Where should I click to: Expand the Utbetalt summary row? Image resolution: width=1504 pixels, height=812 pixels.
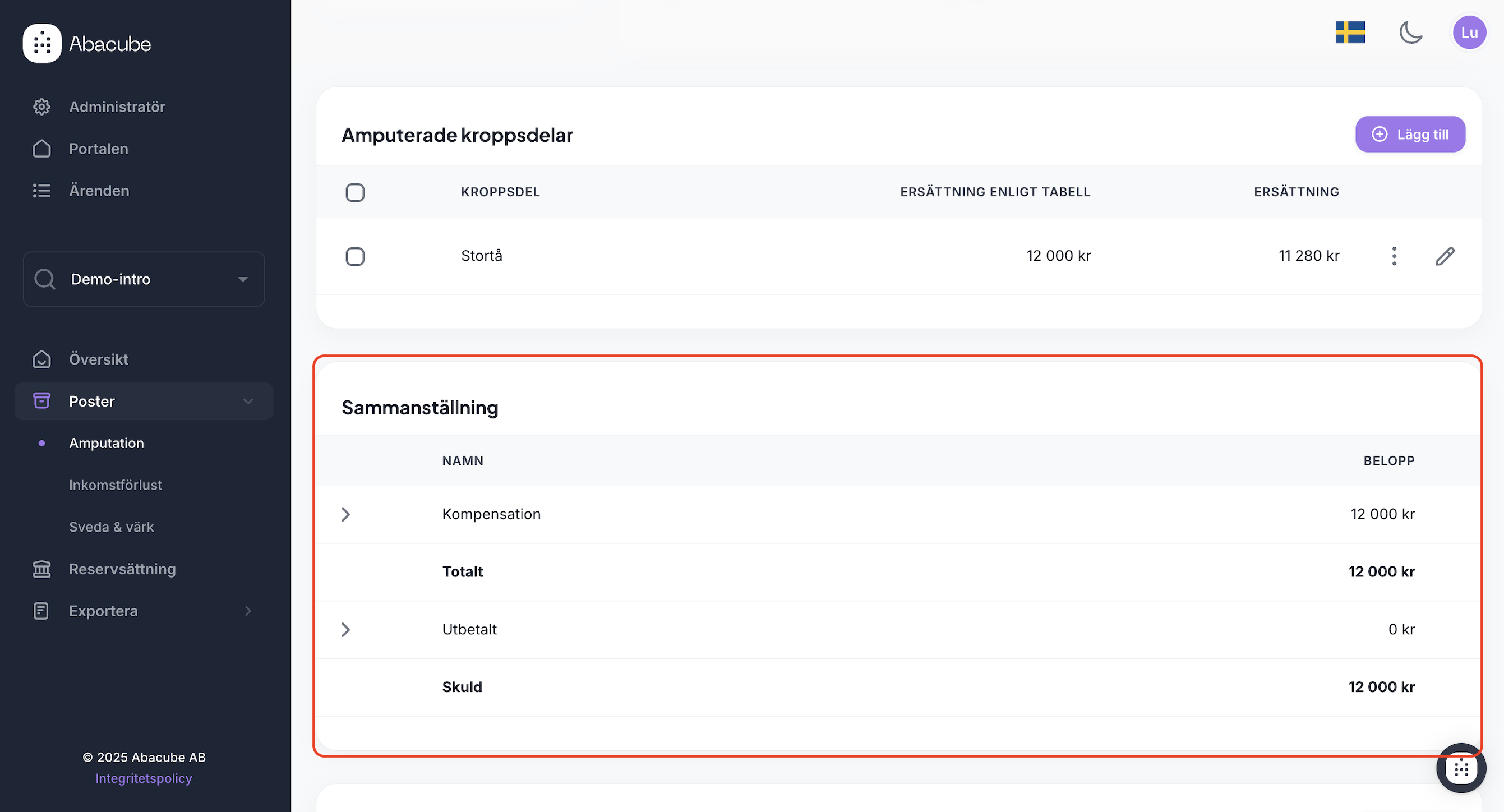[x=345, y=629]
